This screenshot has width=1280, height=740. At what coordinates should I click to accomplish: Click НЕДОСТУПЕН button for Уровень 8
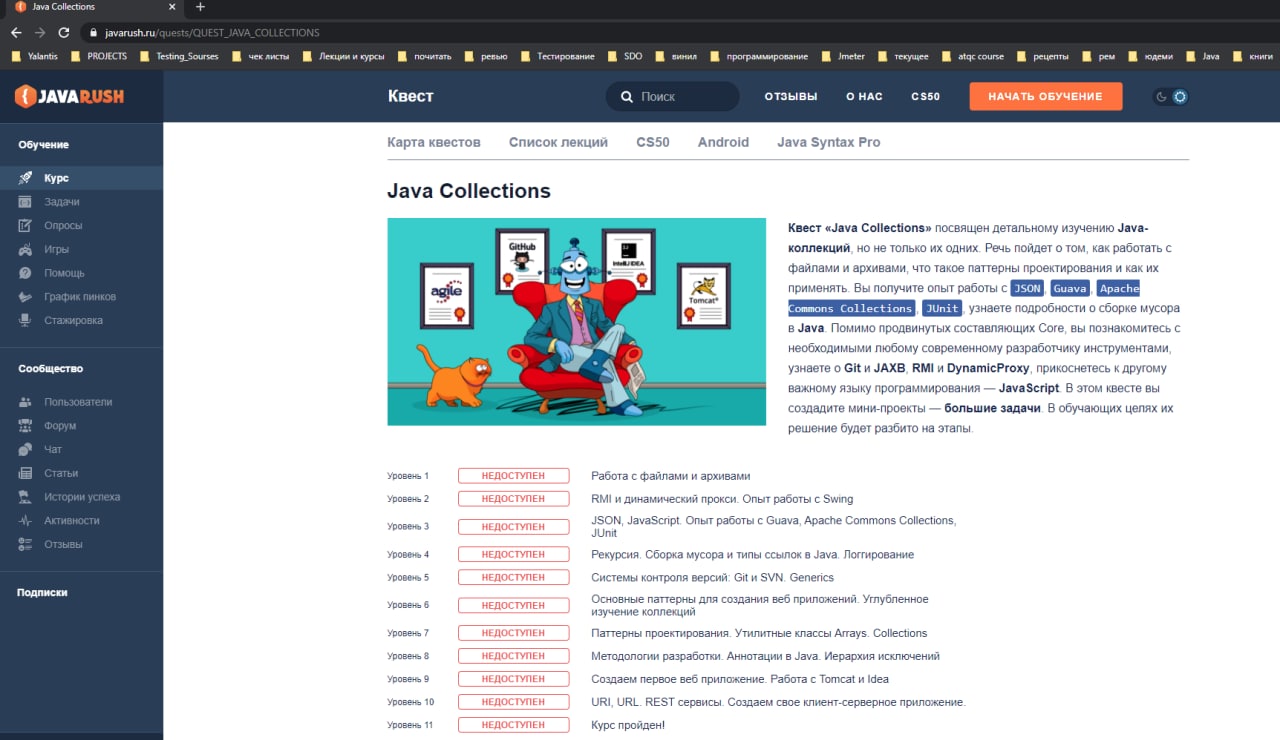pyautogui.click(x=513, y=656)
